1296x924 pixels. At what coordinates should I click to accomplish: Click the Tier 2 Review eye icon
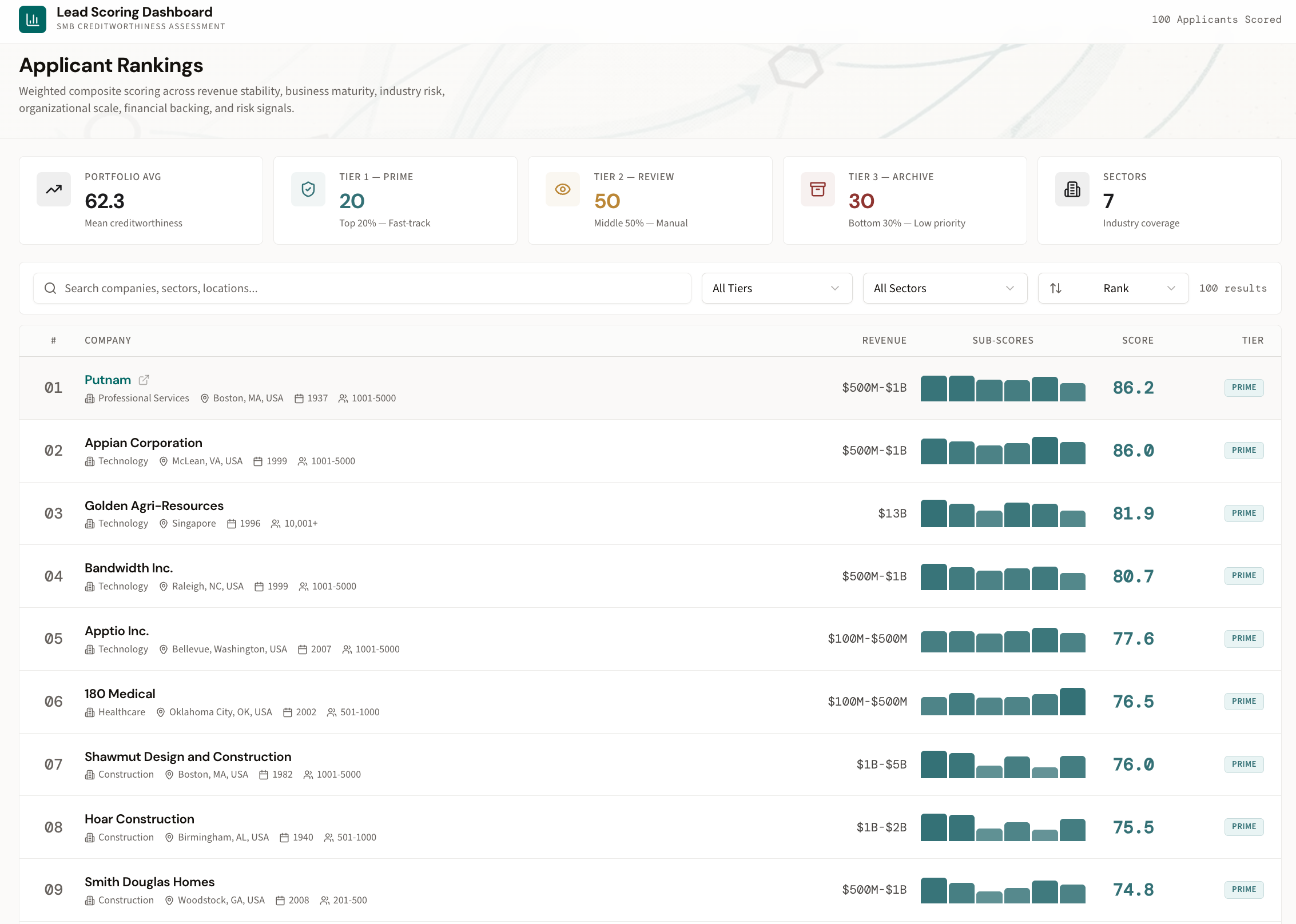(x=563, y=189)
